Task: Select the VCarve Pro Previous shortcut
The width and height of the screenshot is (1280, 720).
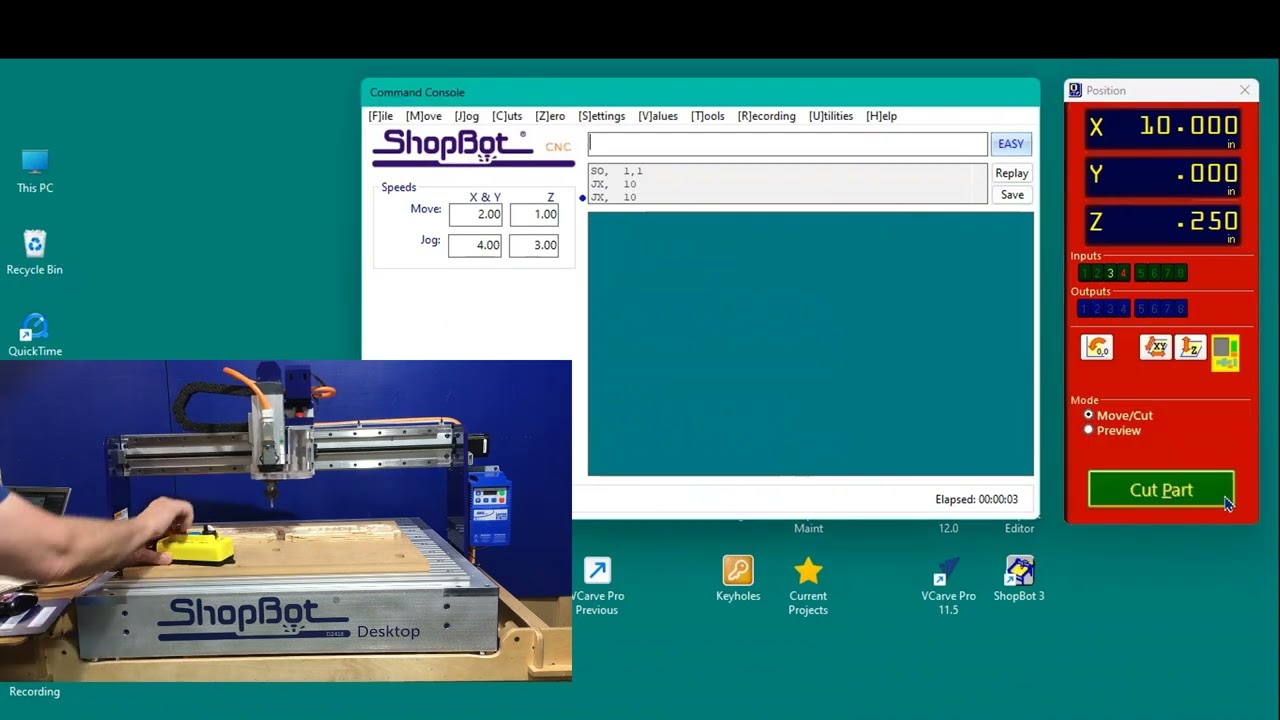Action: click(x=597, y=587)
